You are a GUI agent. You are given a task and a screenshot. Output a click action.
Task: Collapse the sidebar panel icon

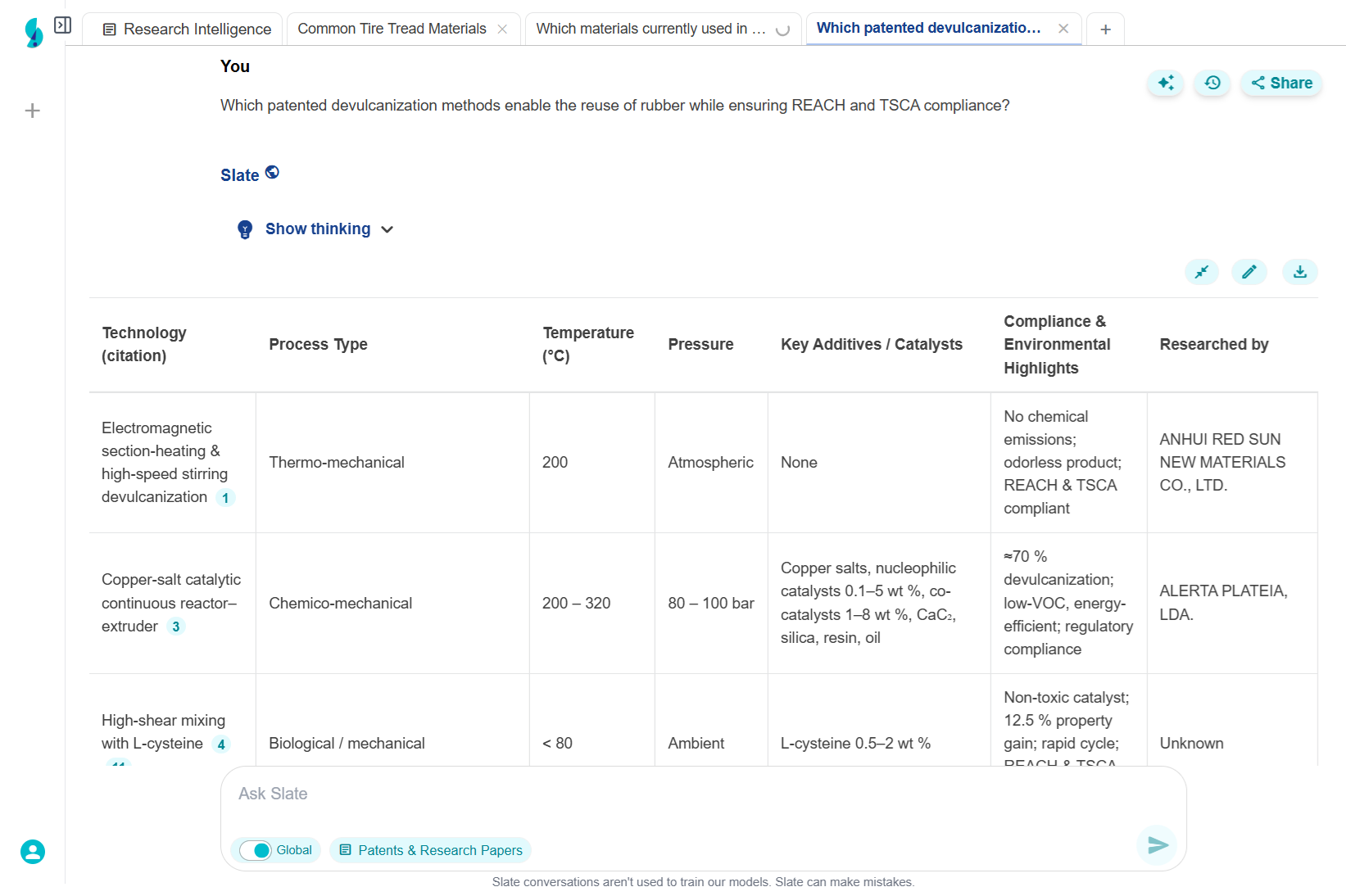click(x=62, y=25)
